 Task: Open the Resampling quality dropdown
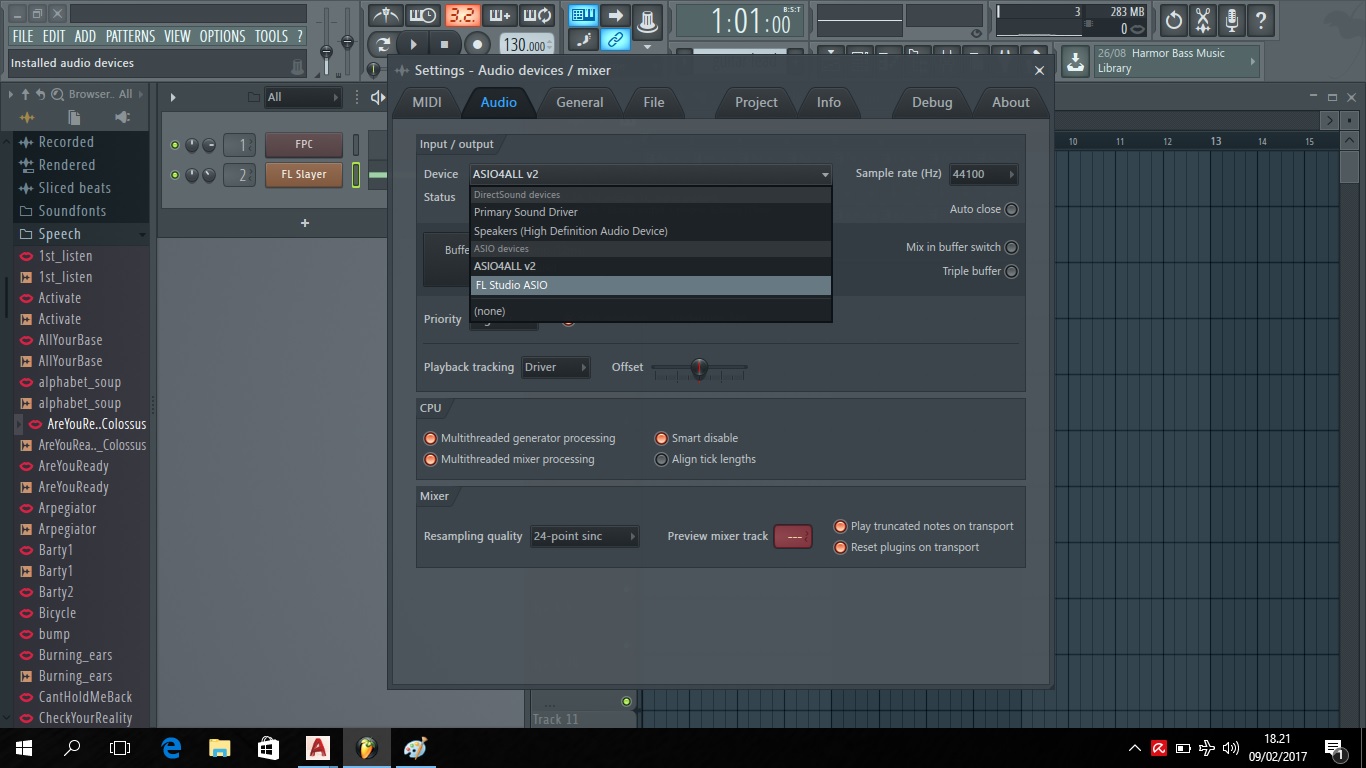(583, 536)
